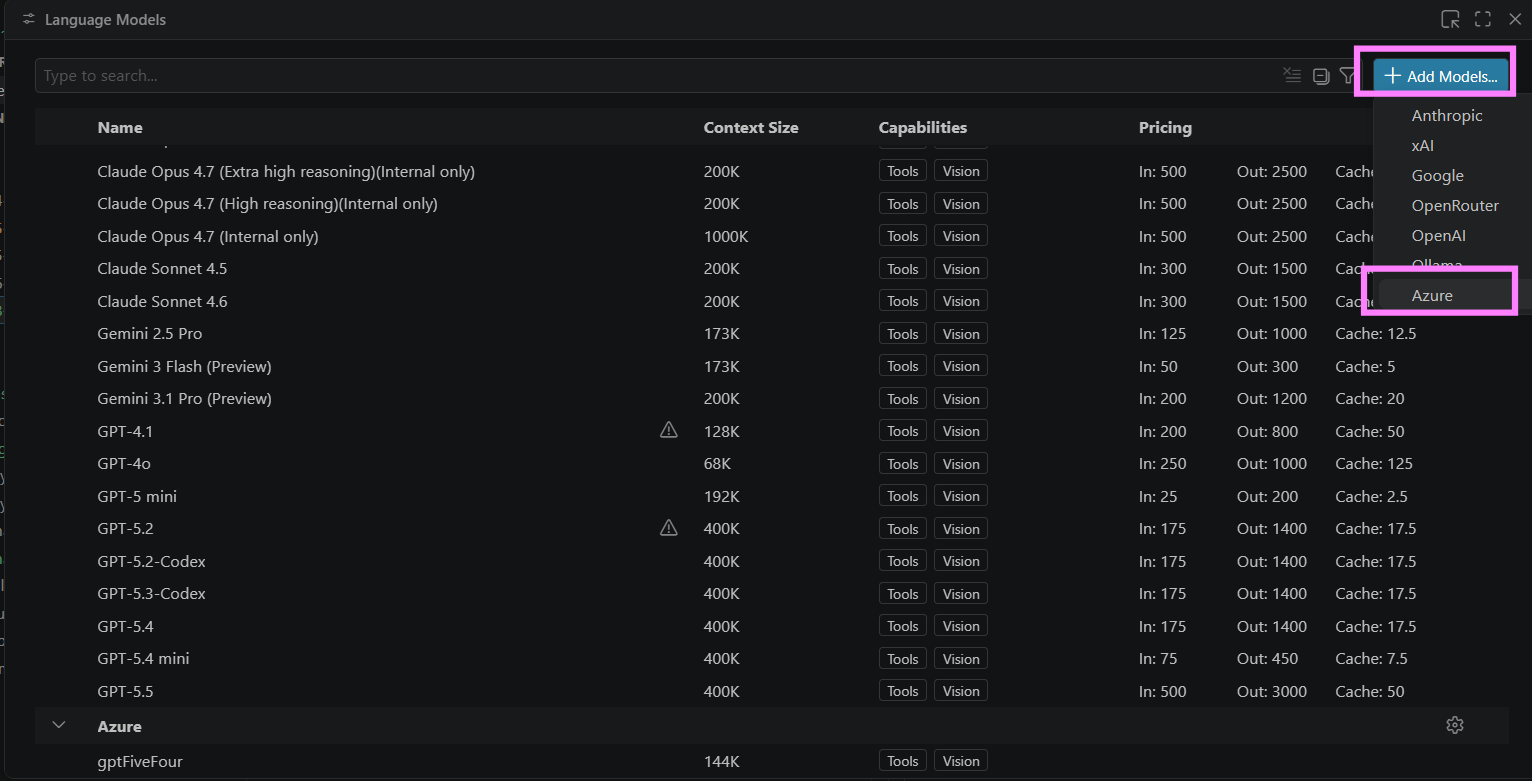Click the Vision badge on the Claude Sonnet 4.5 row
Image resolution: width=1532 pixels, height=781 pixels.
tap(961, 268)
